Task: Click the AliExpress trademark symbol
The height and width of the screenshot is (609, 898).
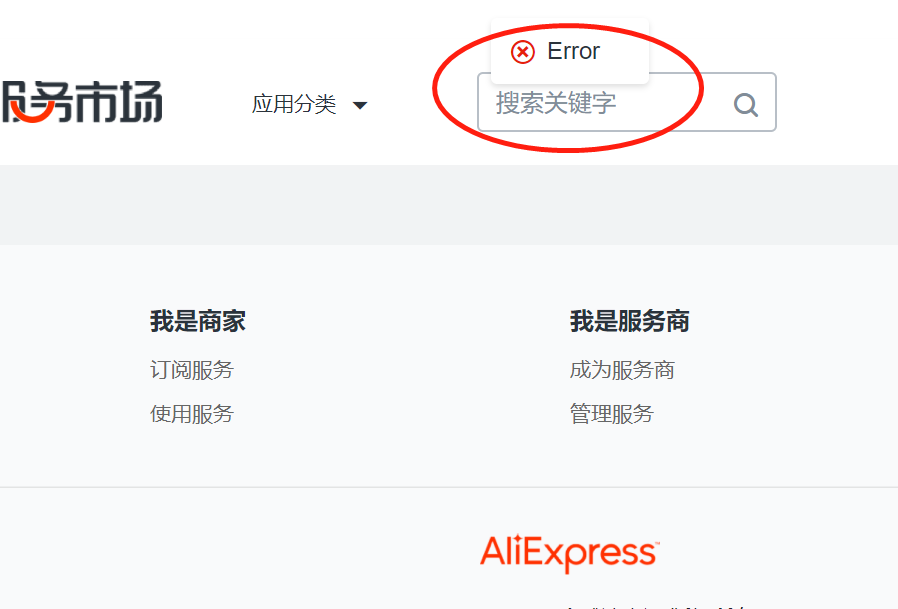Action: (657, 541)
